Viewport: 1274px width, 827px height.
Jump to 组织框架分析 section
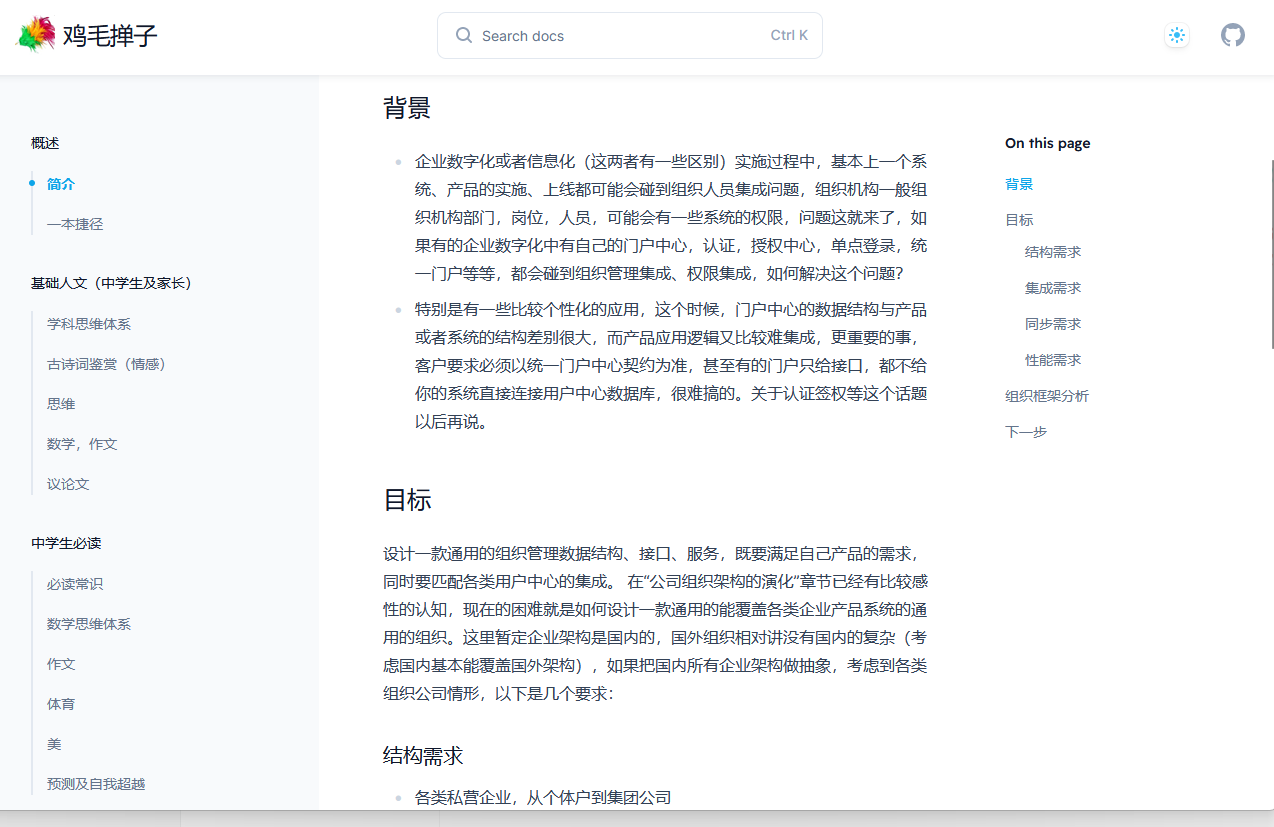tap(1047, 395)
